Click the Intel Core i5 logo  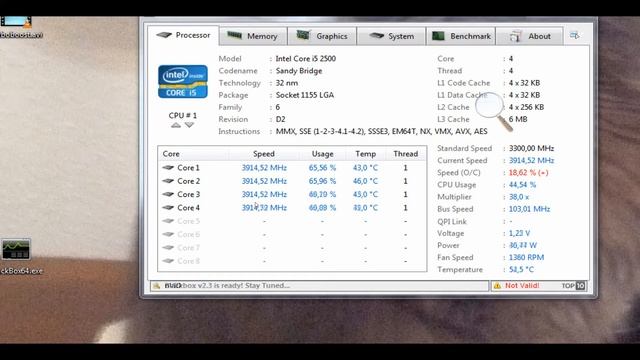183,82
